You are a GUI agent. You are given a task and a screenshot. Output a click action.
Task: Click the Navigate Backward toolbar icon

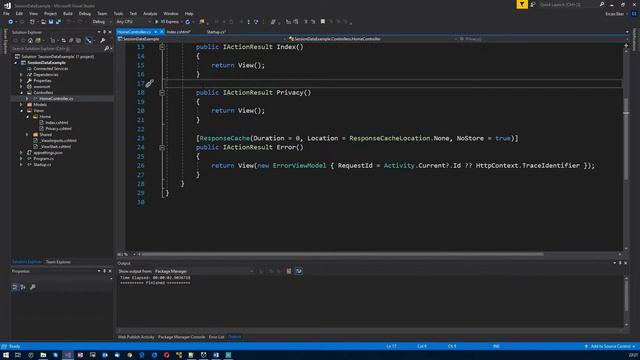tap(11, 22)
